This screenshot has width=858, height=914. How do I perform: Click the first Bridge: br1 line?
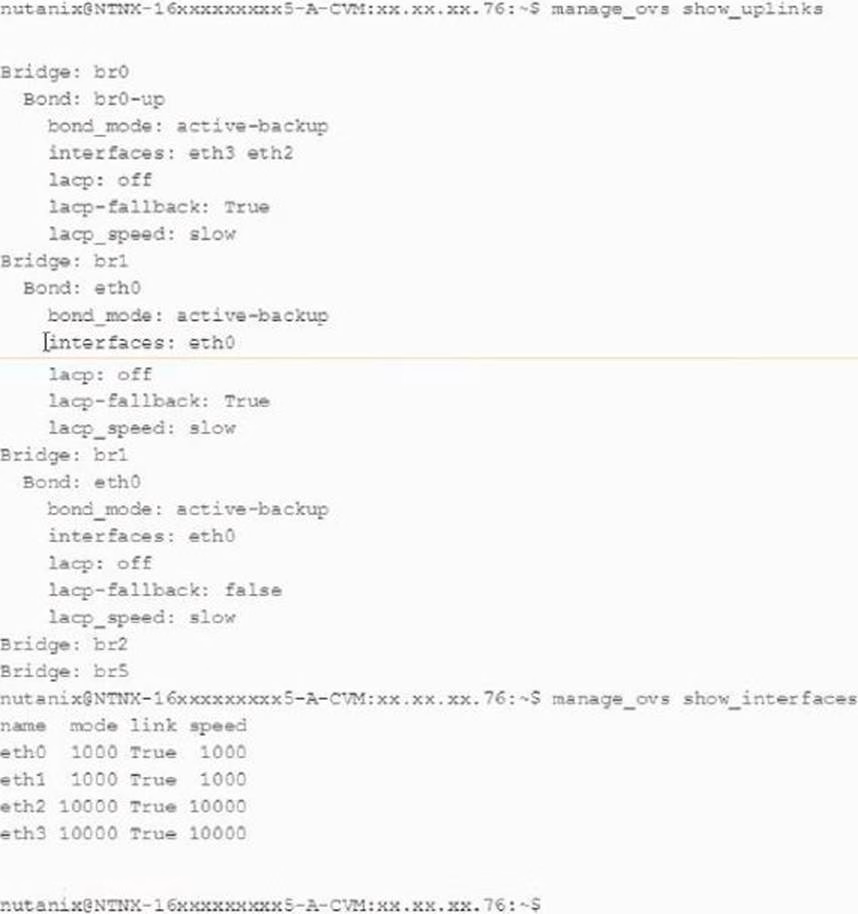(64, 261)
